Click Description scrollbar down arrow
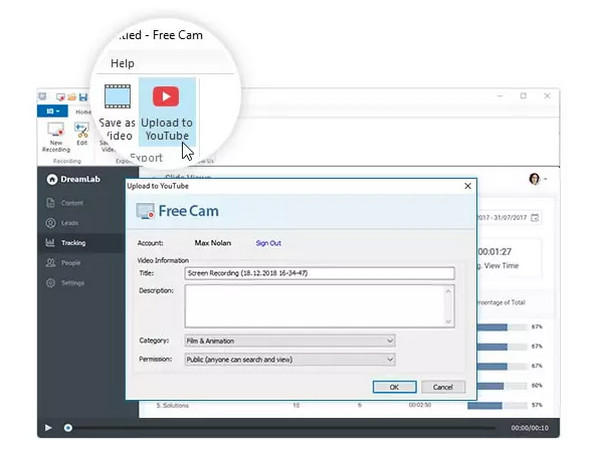 [x=448, y=321]
